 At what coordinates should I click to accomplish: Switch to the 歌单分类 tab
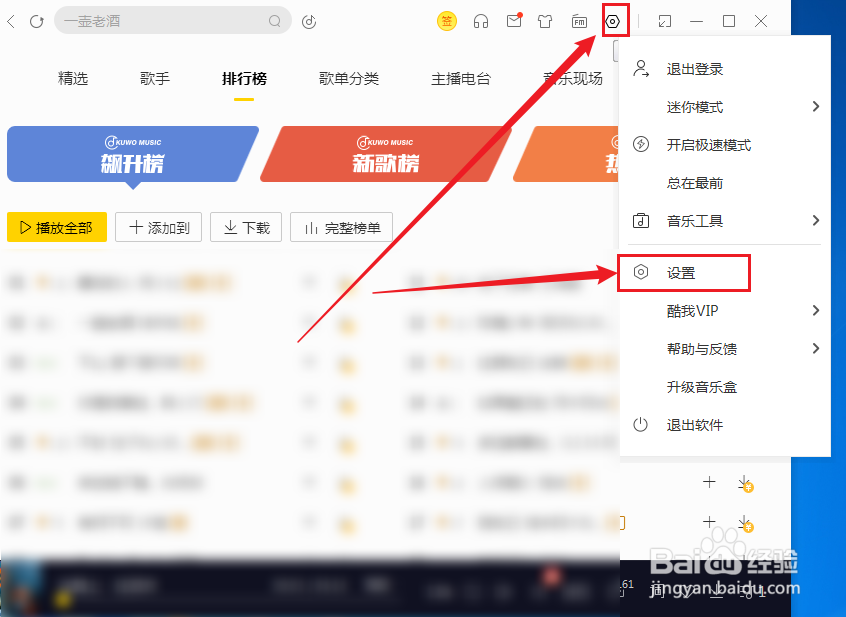pos(349,78)
